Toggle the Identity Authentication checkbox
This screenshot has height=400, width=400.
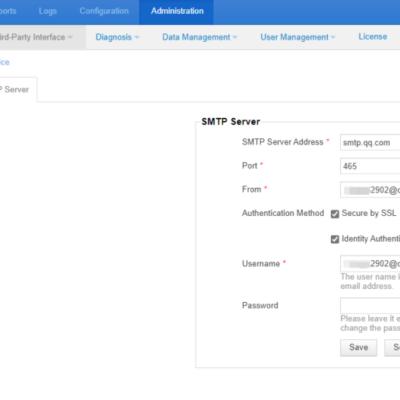pos(335,239)
